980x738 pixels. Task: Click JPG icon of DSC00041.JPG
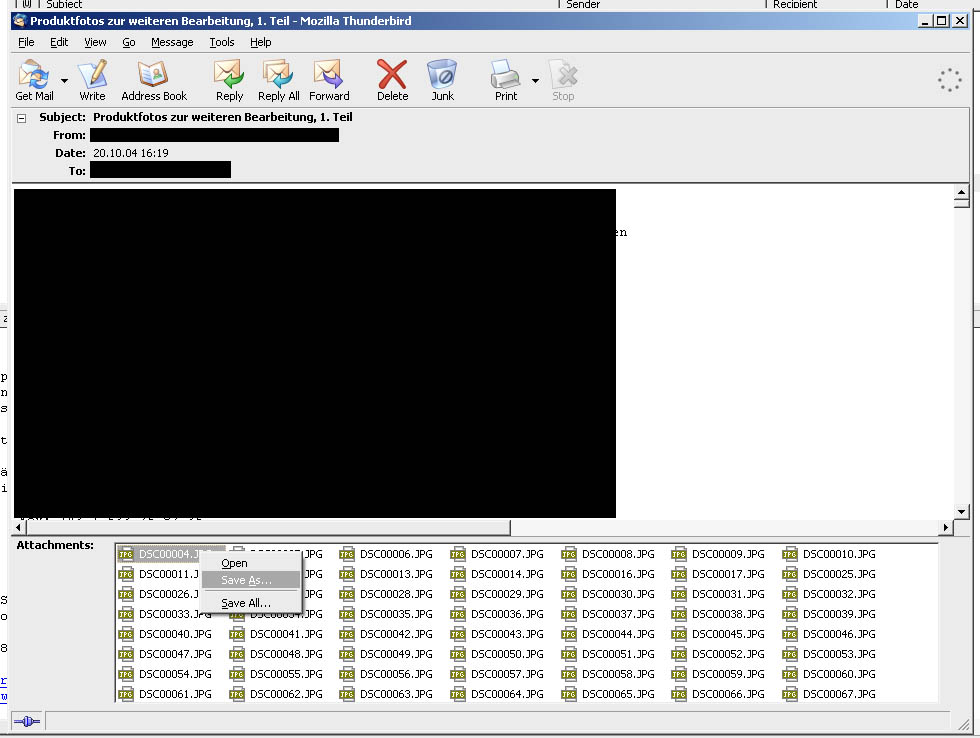(x=237, y=634)
